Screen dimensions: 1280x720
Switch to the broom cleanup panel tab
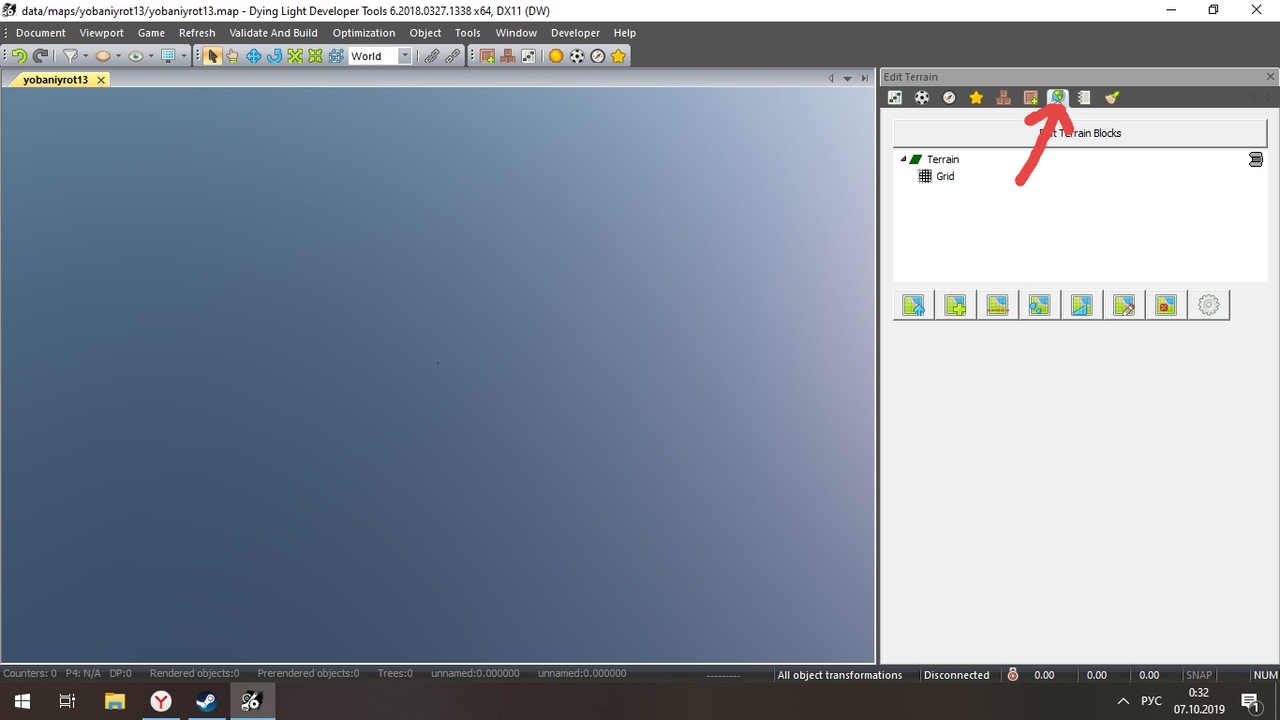coord(1111,97)
